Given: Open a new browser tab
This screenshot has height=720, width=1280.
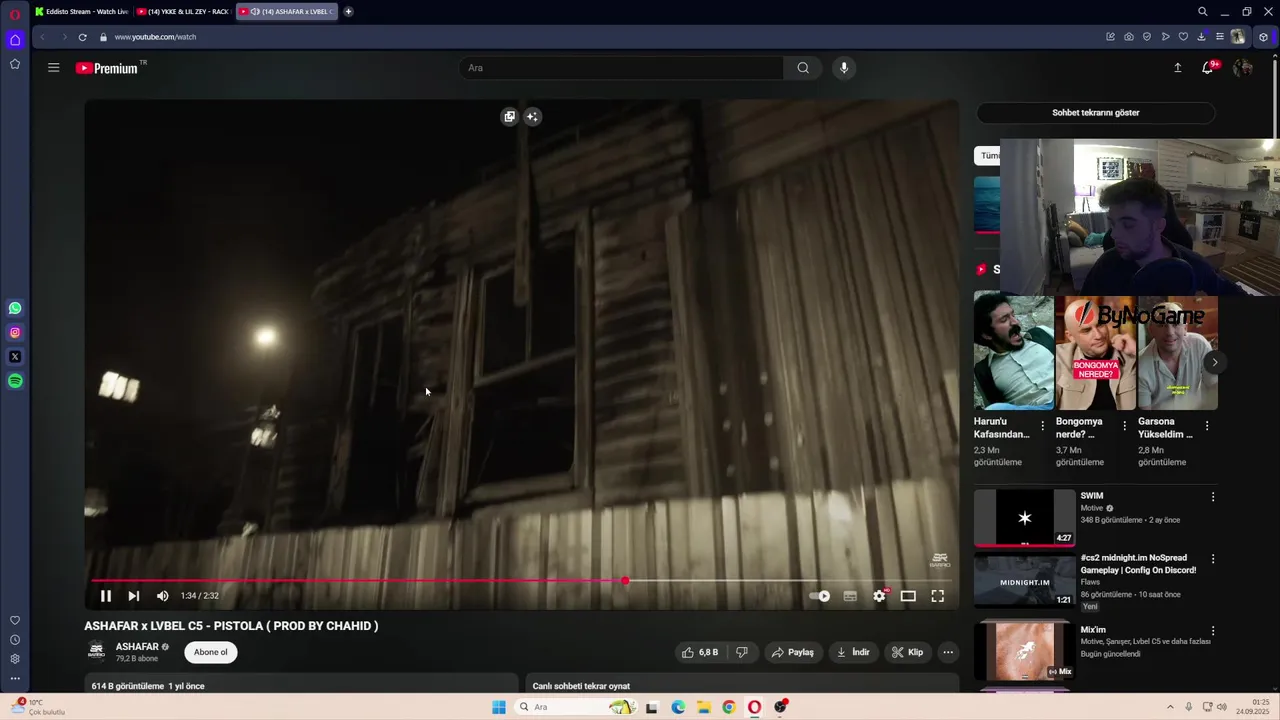Looking at the screenshot, I should coord(348,12).
